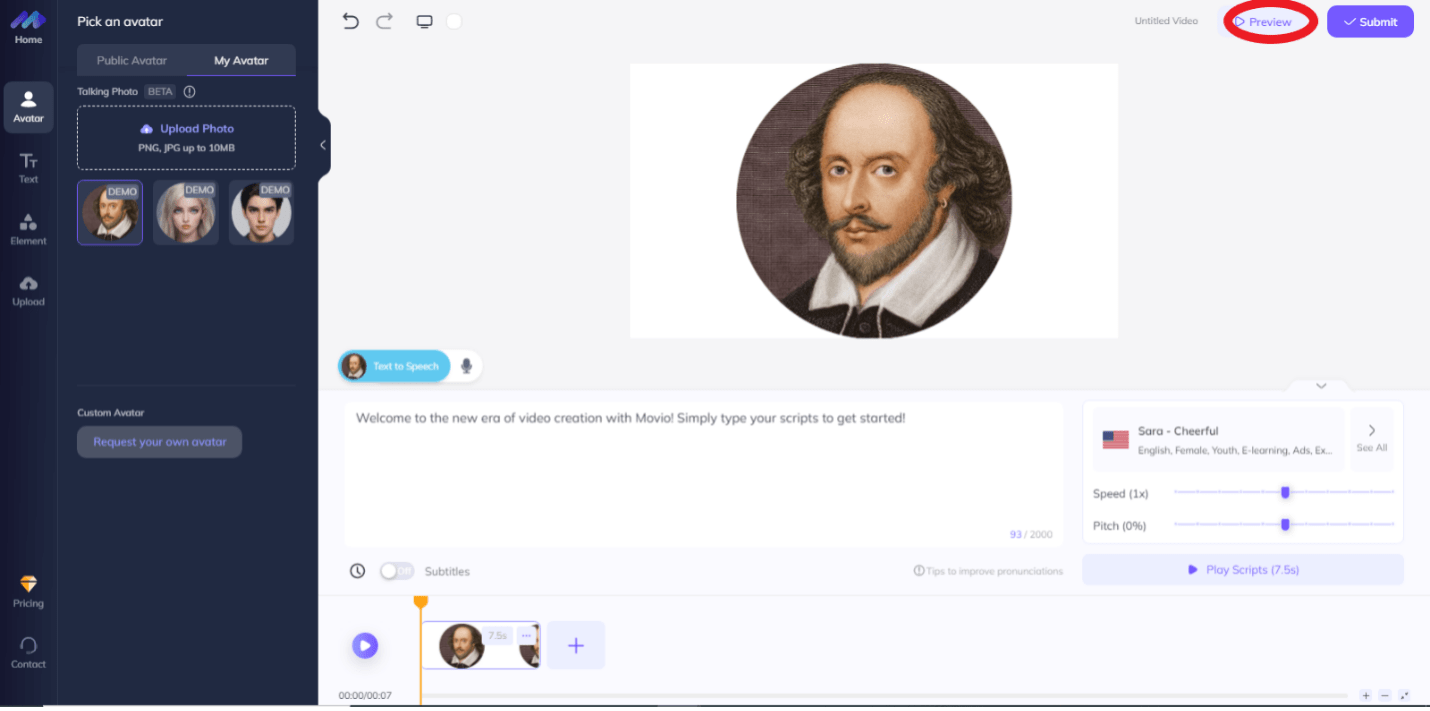Toggle the Subtitles switch
Screen dimensions: 1430x711
pos(397,571)
